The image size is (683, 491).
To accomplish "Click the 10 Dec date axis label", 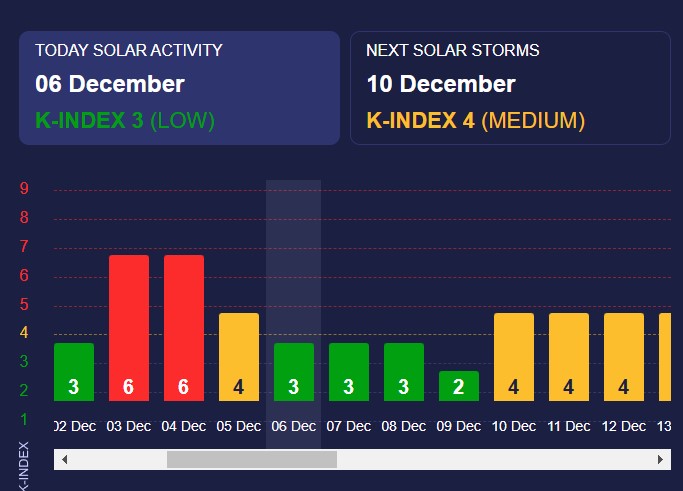I will tap(514, 426).
